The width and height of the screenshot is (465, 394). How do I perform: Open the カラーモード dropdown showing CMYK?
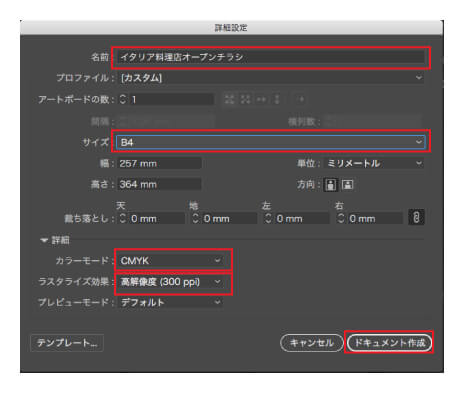[171, 260]
